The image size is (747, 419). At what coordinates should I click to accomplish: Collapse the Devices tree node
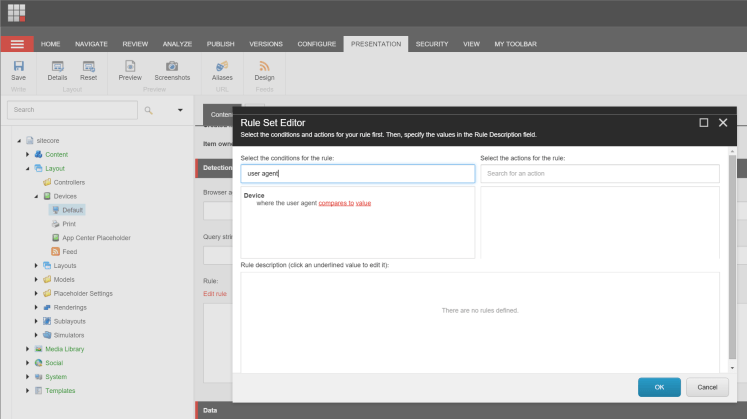36,197
